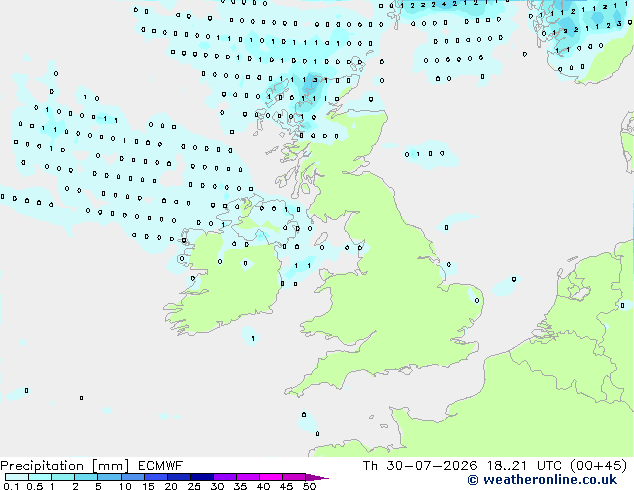Click the '18..21 UTC' time range text
This screenshot has width=634, height=490.
(x=524, y=466)
